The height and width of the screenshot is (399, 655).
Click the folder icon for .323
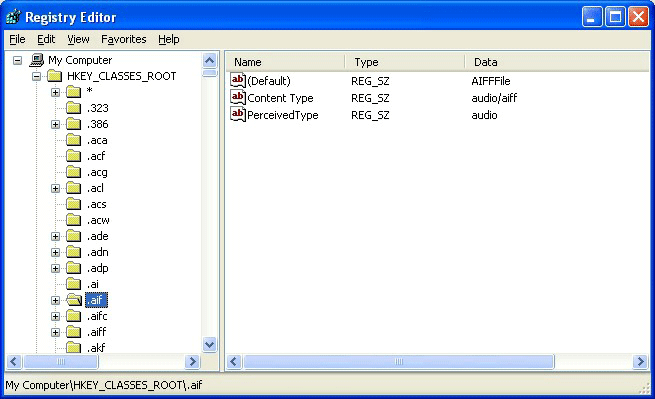[x=74, y=108]
